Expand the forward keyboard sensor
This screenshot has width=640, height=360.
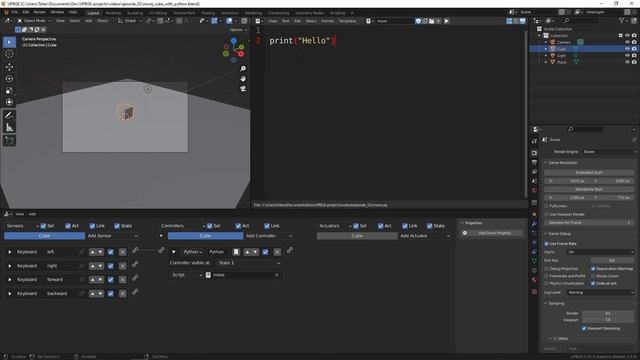point(10,280)
